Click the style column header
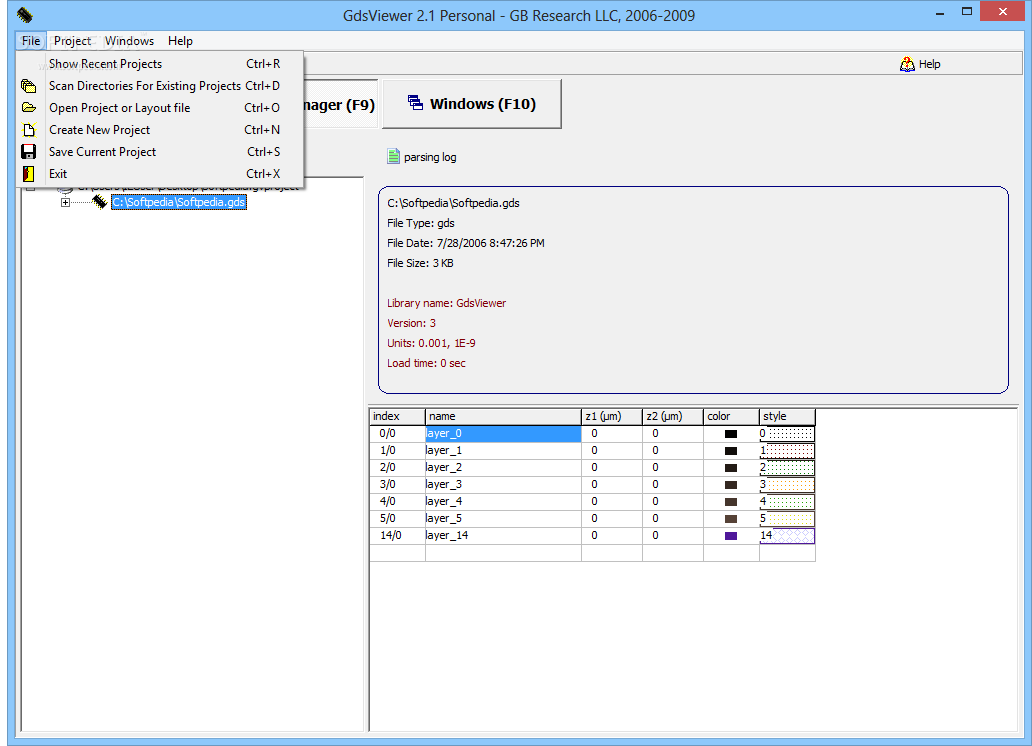The height and width of the screenshot is (746, 1032). tap(787, 416)
